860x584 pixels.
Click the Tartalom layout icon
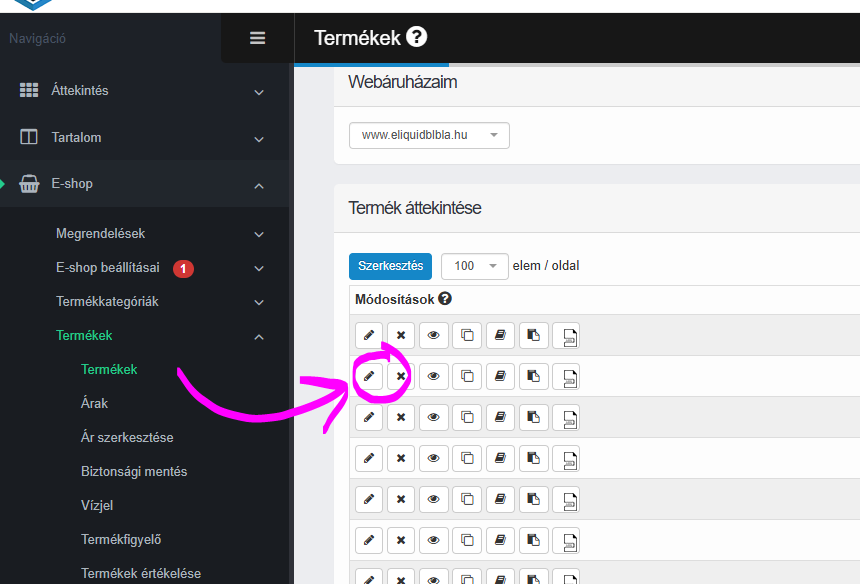coord(29,137)
